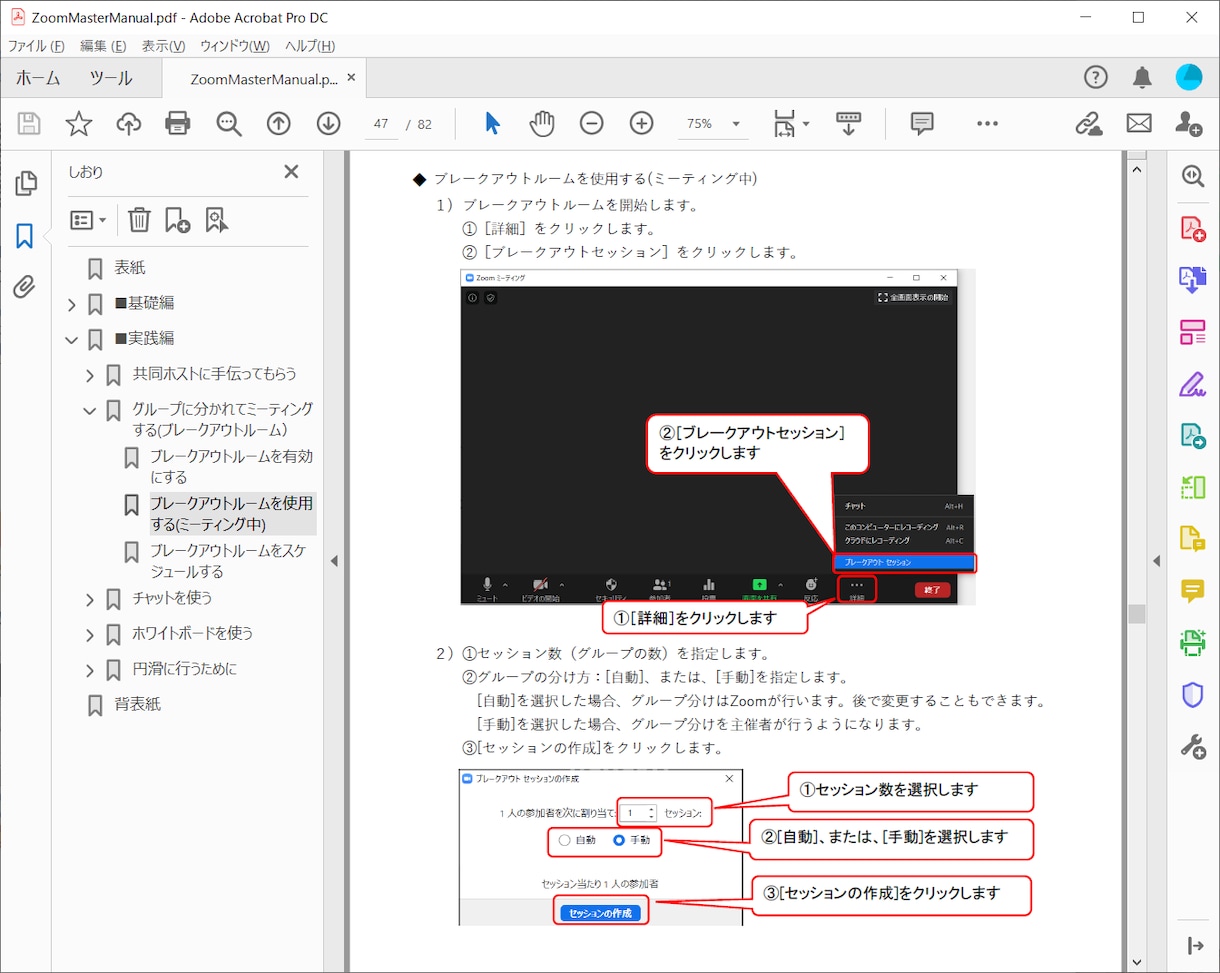This screenshot has height=973, width=1220.
Task: Open more tools wrench icon
Action: [1192, 746]
